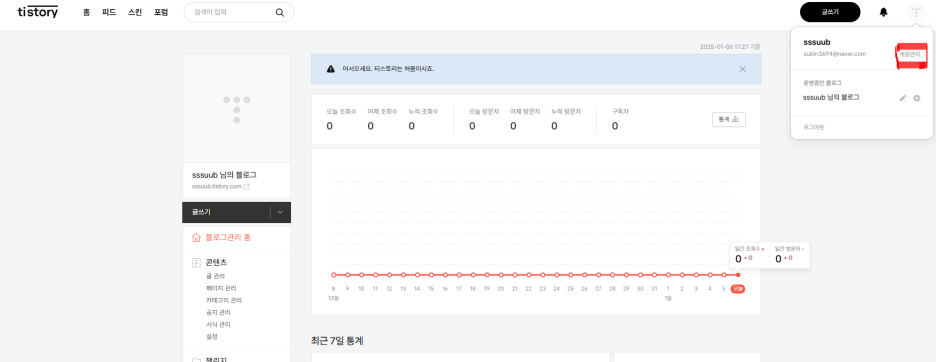The width and height of the screenshot is (936, 362).
Task: Click the 누적 방문자 stat
Action: point(566,119)
